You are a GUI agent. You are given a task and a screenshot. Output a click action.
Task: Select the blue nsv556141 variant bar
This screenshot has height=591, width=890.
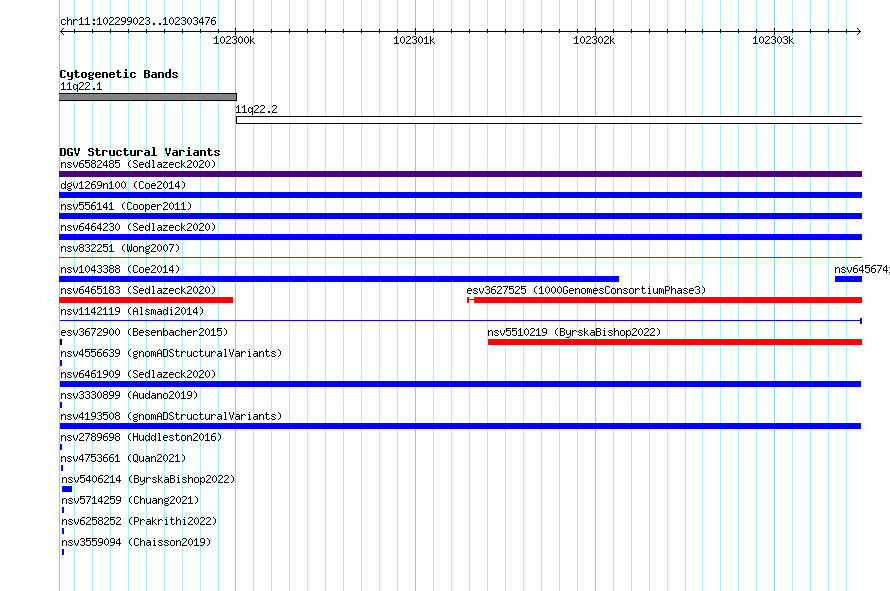click(x=460, y=216)
